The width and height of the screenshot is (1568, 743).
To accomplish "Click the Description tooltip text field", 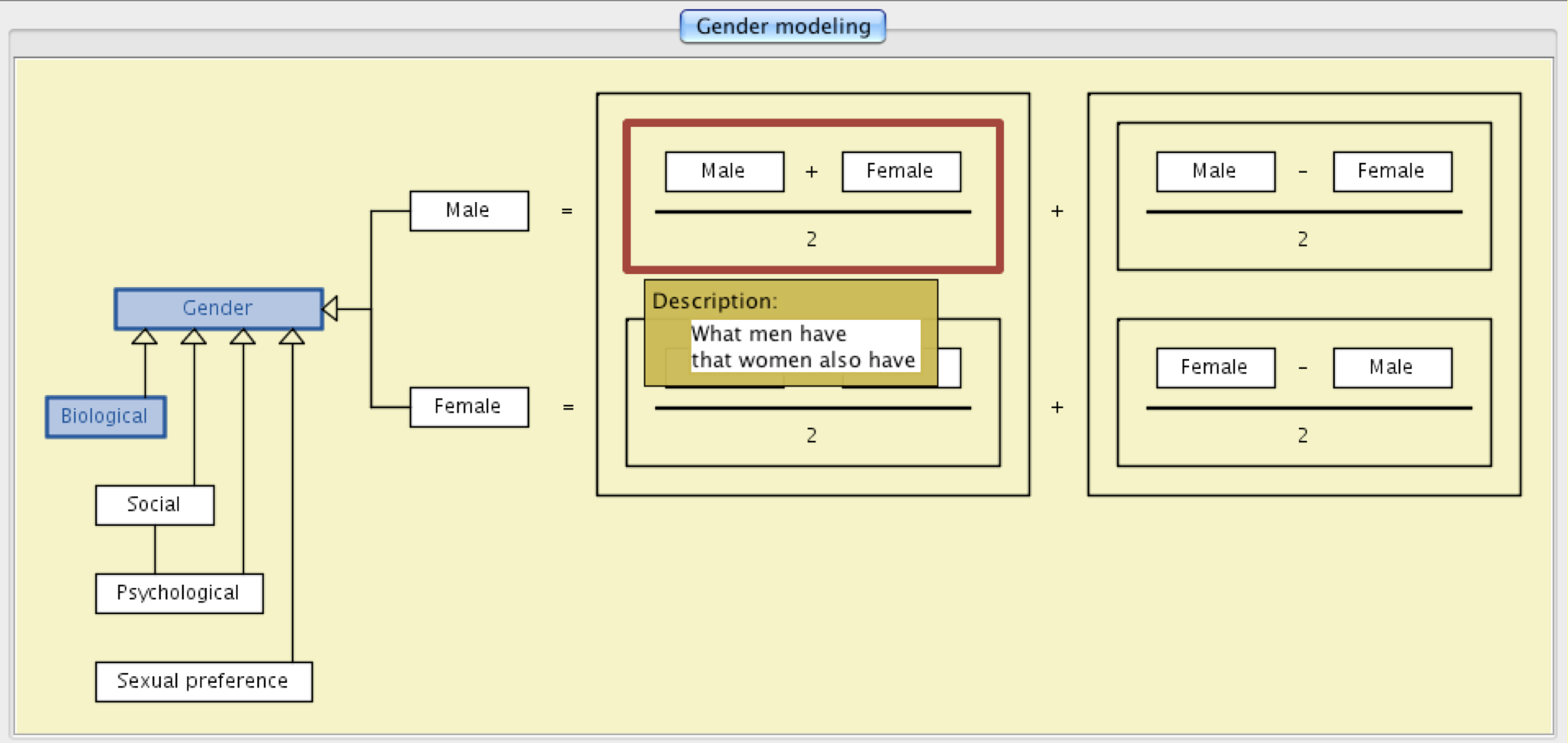I will [x=805, y=347].
